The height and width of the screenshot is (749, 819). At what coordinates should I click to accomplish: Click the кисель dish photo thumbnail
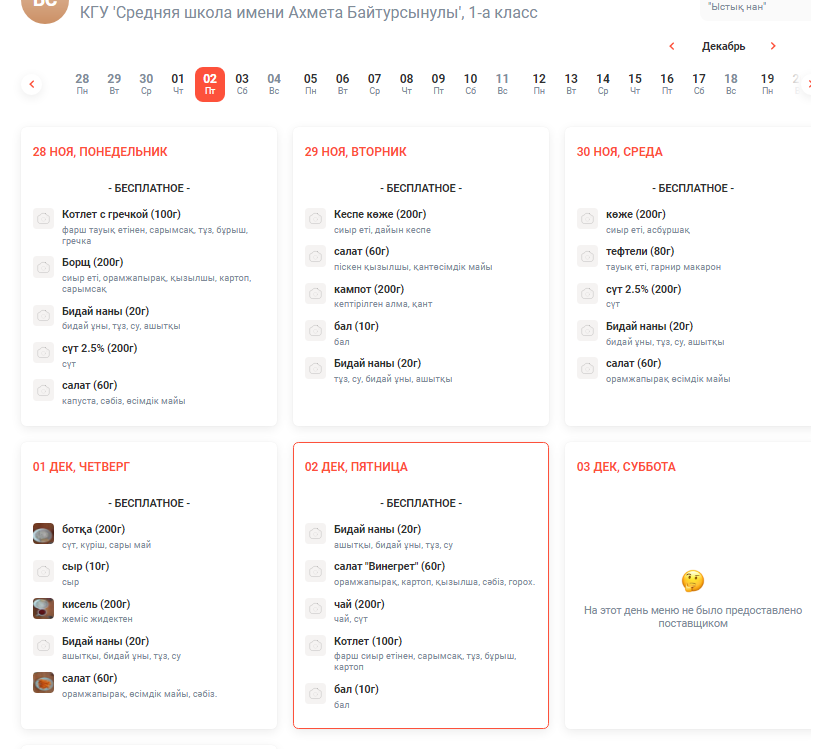click(x=43, y=608)
